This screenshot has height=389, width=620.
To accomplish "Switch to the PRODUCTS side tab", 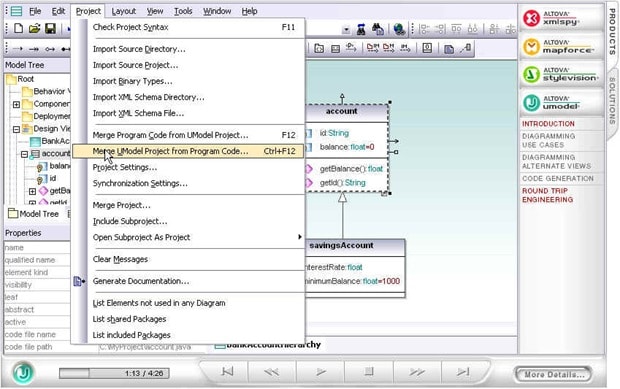I will (612, 32).
